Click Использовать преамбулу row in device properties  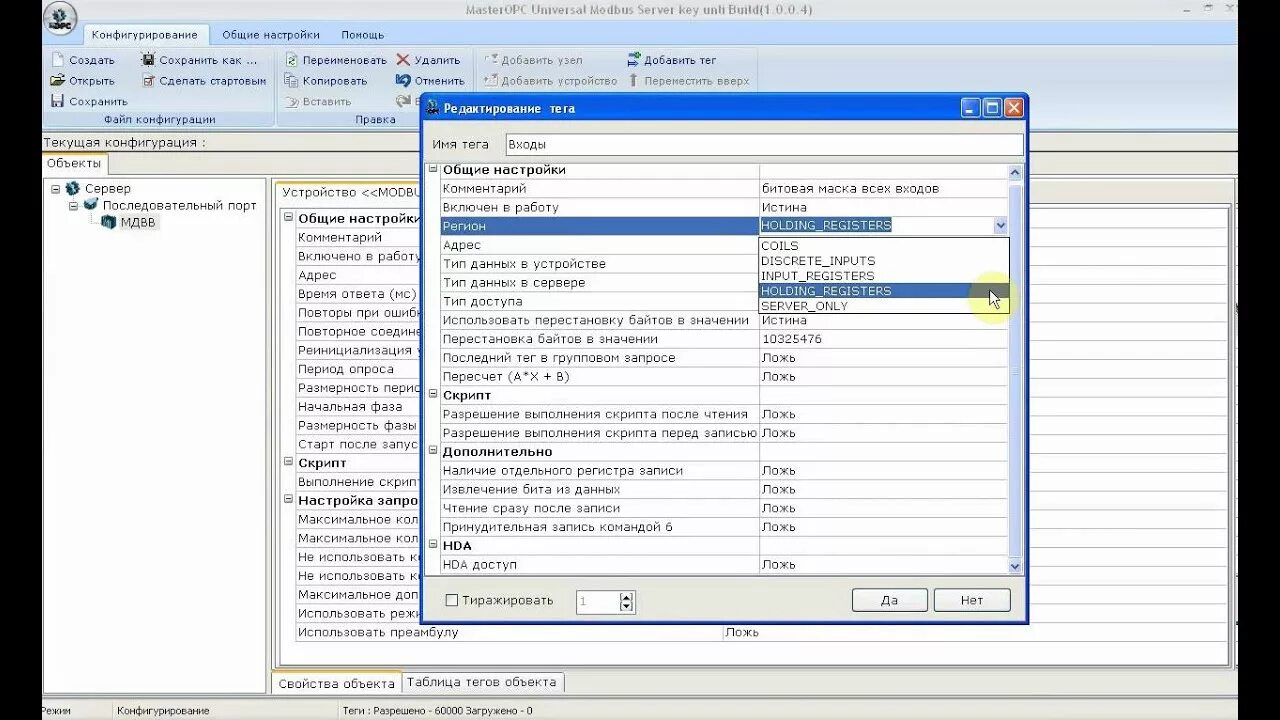[x=761, y=632]
